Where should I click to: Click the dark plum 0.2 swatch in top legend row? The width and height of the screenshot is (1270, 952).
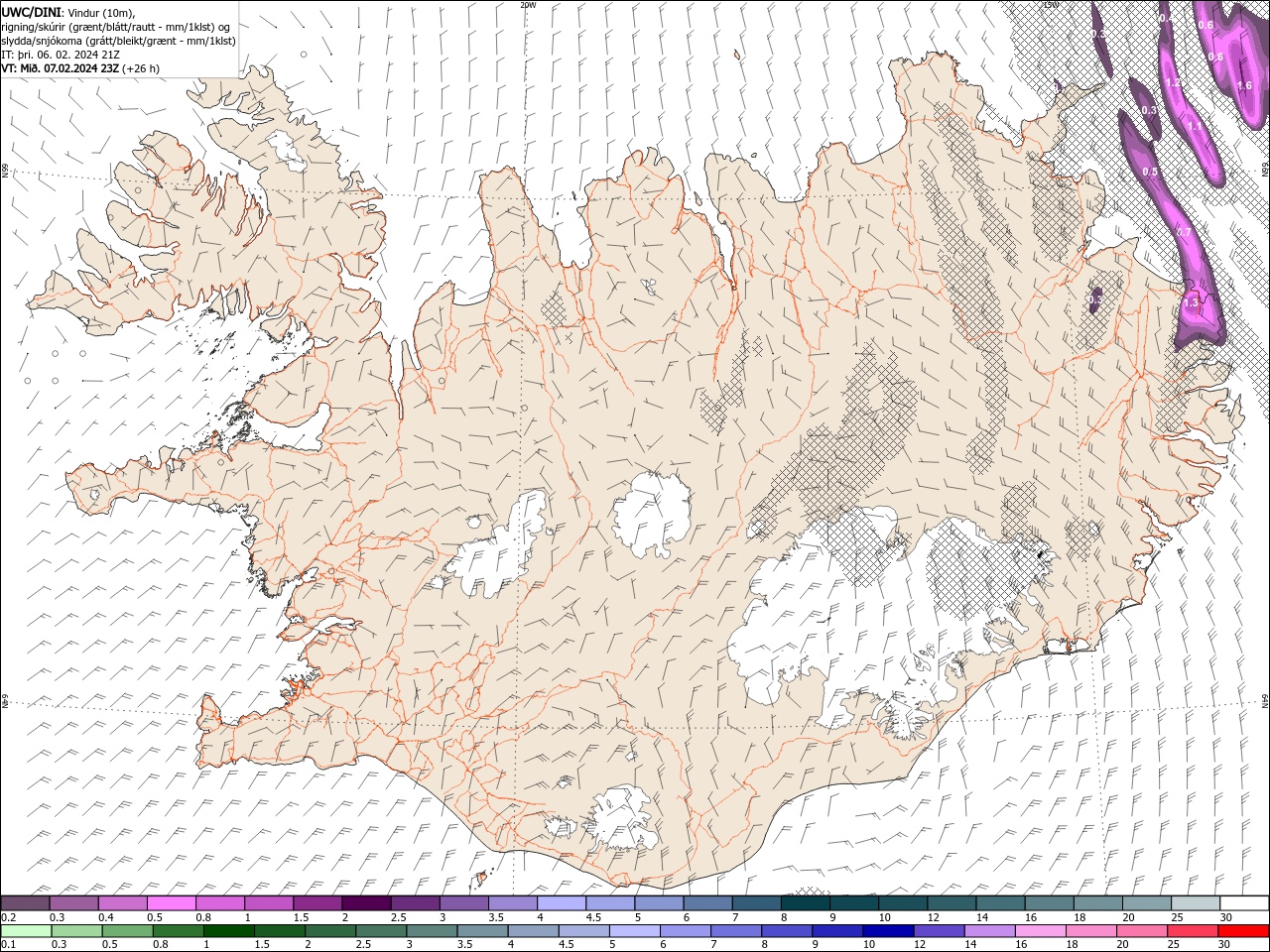tap(26, 903)
